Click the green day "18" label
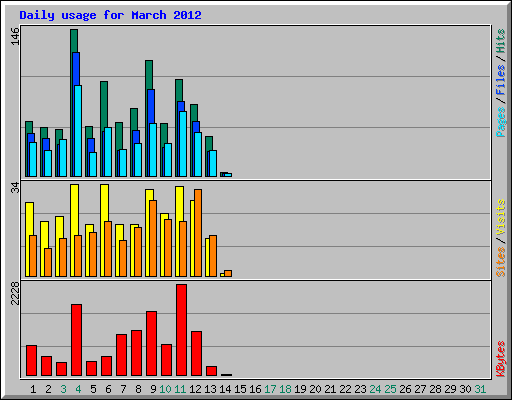Viewport: 512px width, 400px height. click(285, 389)
